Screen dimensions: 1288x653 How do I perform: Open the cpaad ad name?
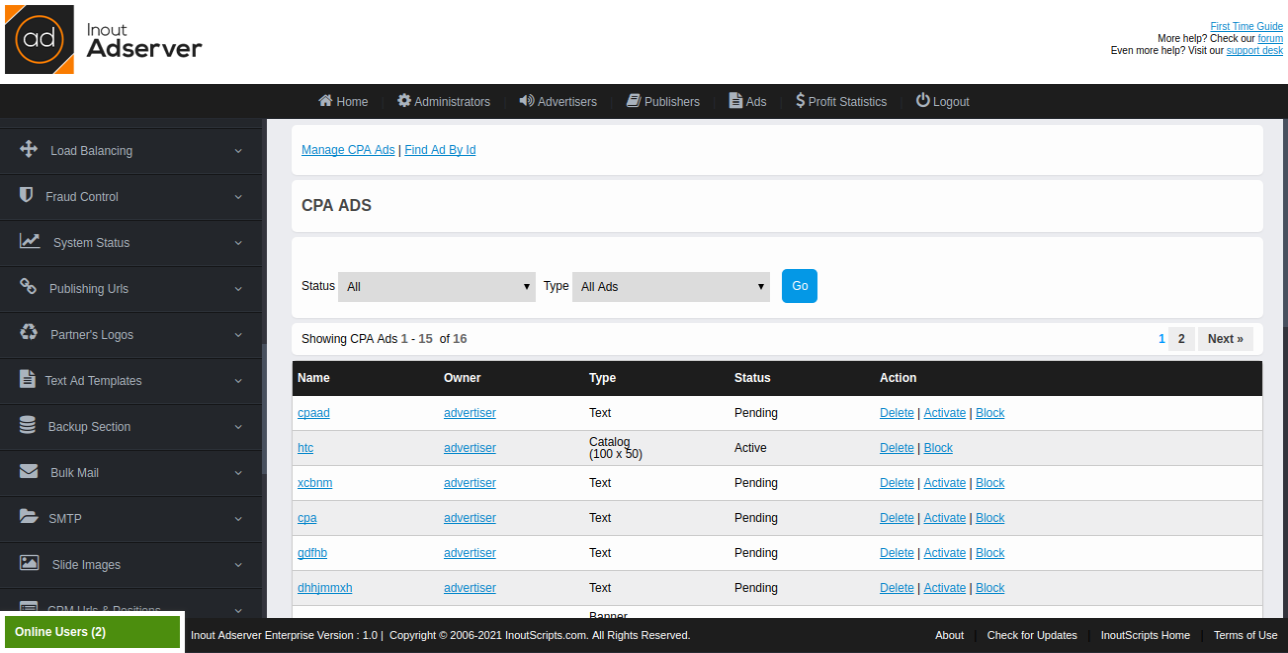(314, 413)
